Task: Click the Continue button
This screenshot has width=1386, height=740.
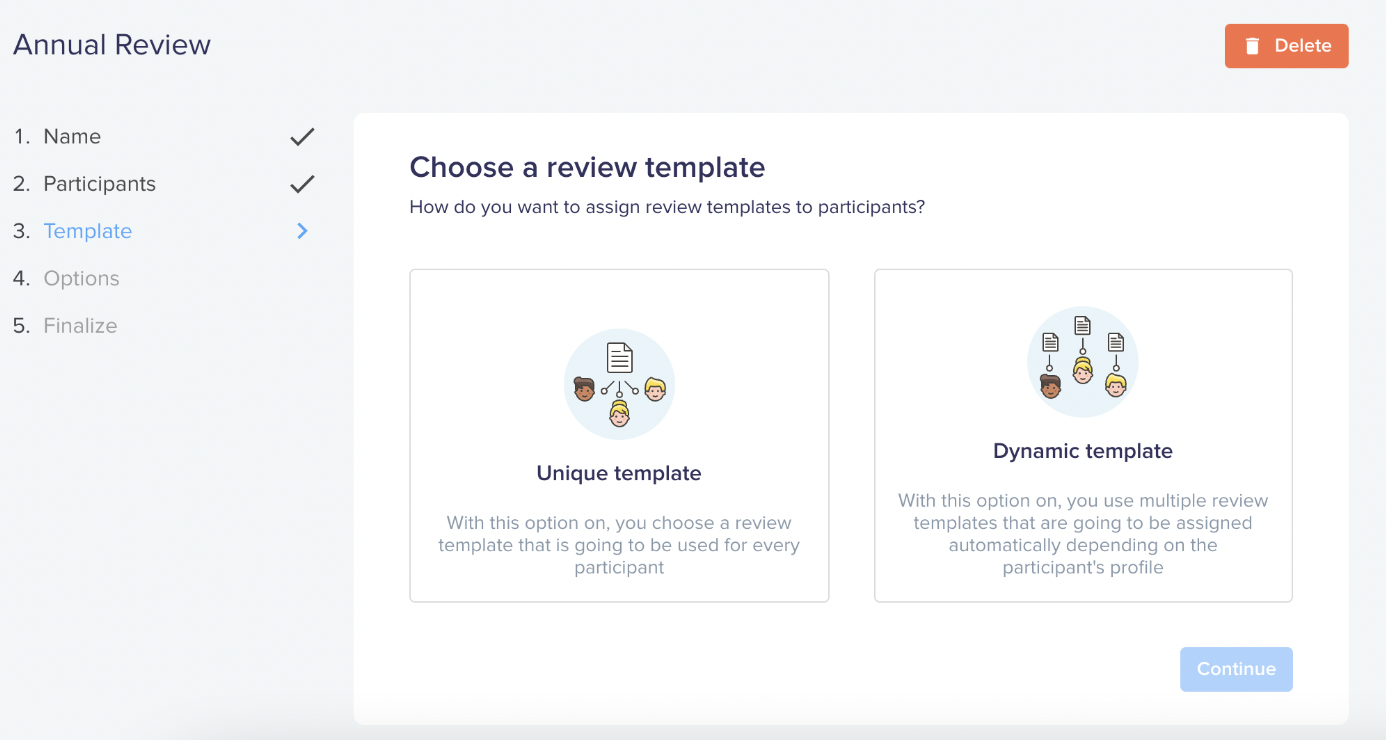Action: click(x=1236, y=669)
